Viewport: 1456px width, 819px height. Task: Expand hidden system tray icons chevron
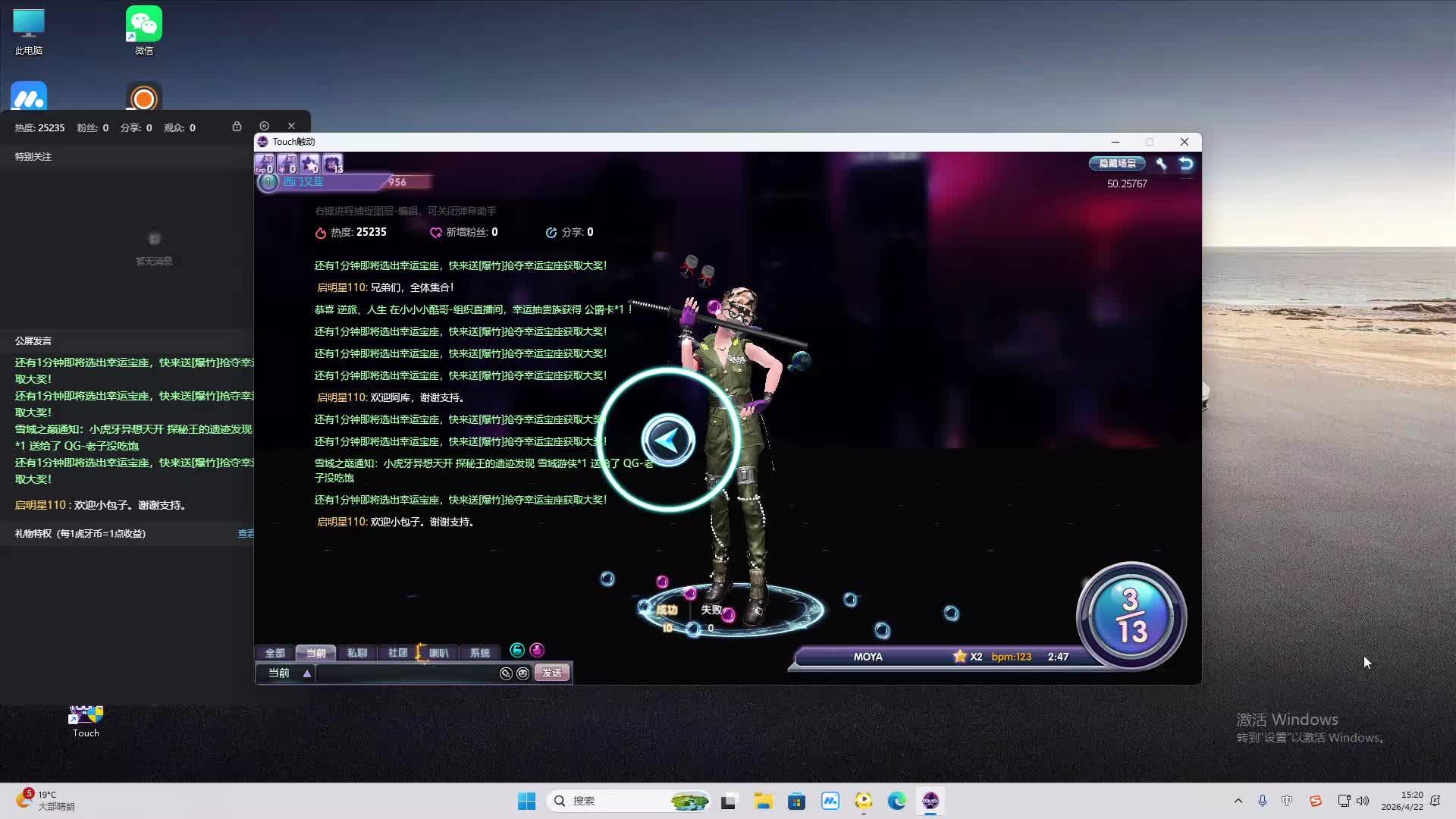[1238, 801]
